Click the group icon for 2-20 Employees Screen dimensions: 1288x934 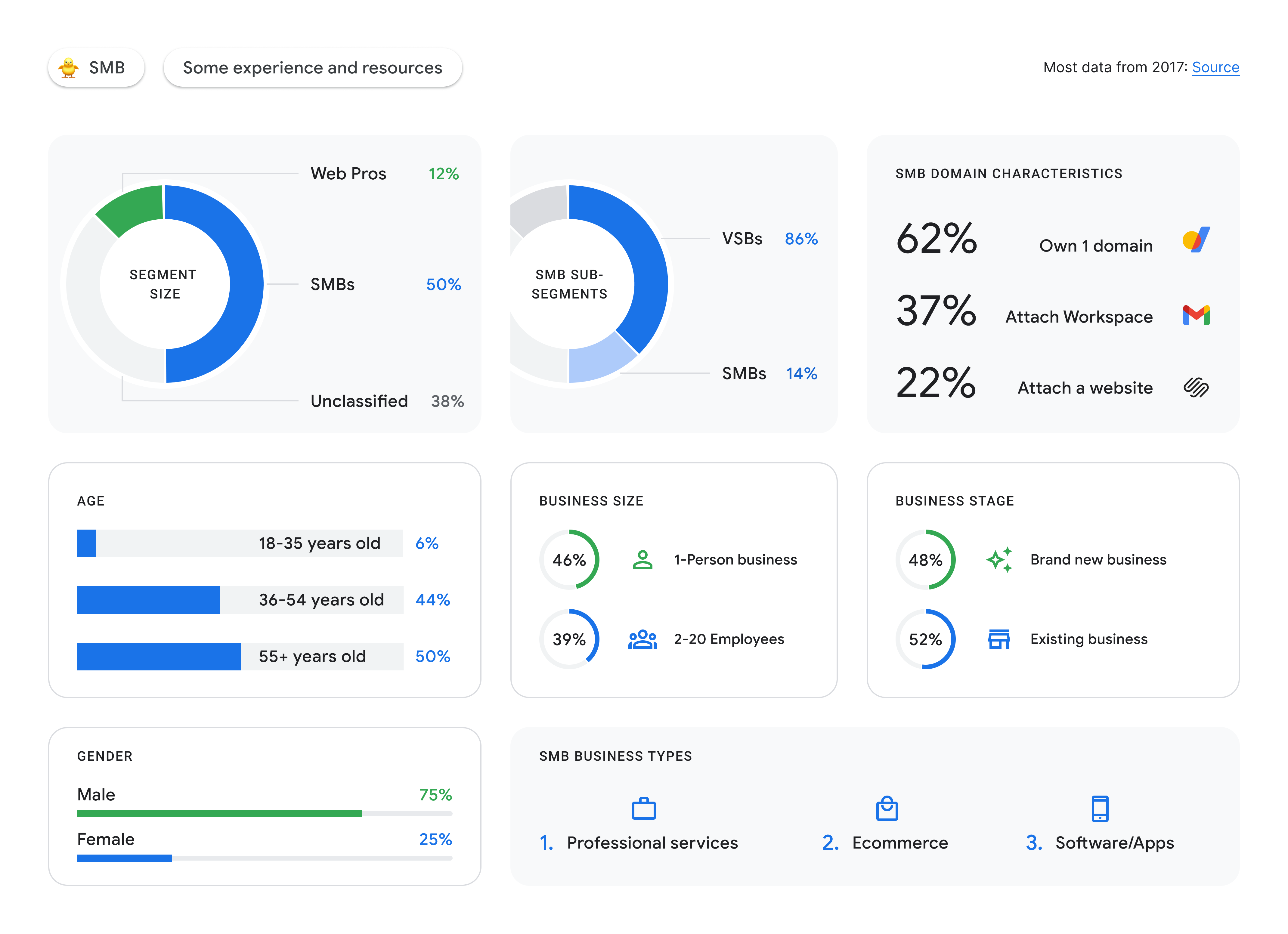(x=642, y=639)
